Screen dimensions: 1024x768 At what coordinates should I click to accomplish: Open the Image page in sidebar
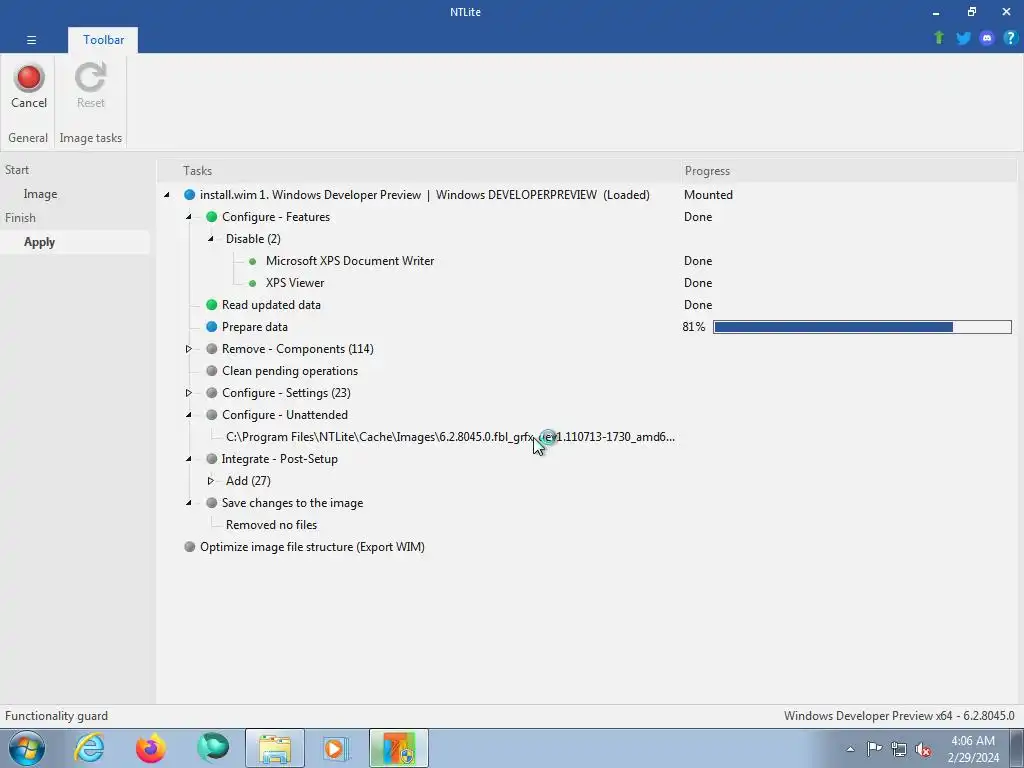pyautogui.click(x=40, y=194)
